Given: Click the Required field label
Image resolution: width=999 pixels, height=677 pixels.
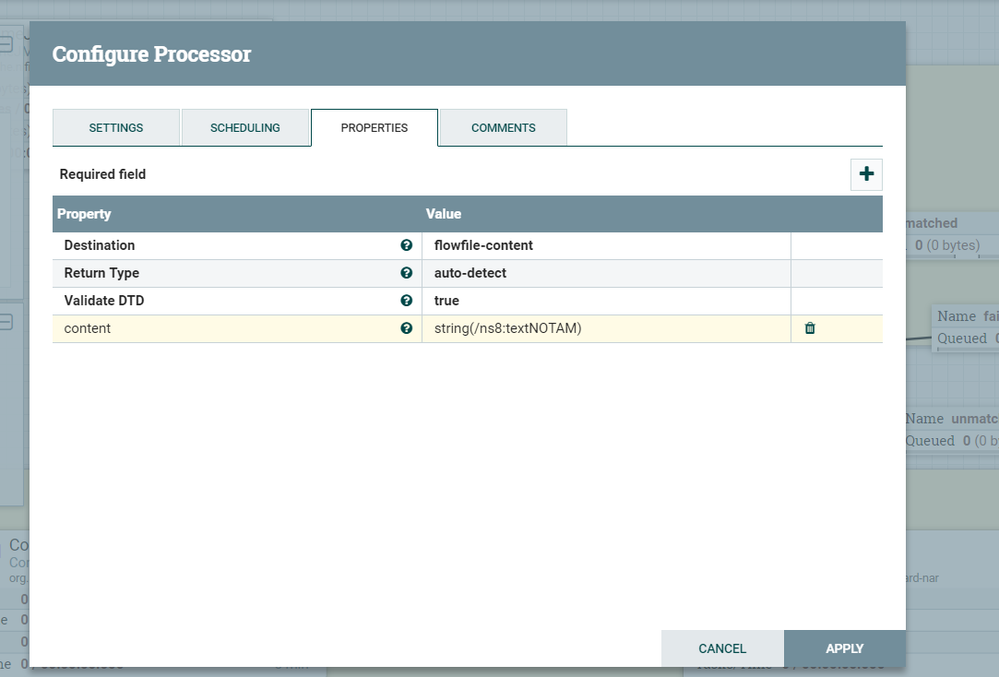Looking at the screenshot, I should click(103, 175).
